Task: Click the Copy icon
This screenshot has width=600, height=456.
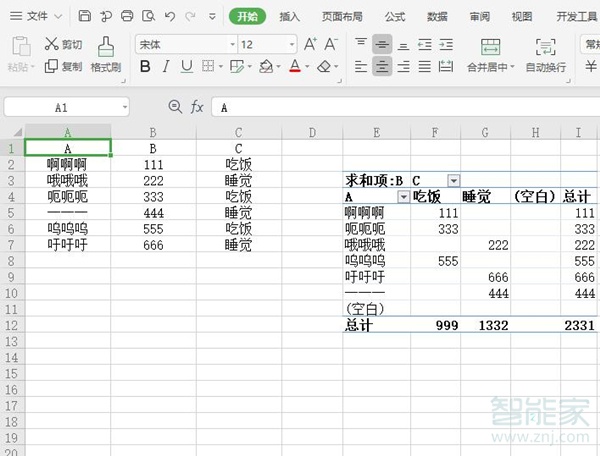Action: (x=51, y=66)
